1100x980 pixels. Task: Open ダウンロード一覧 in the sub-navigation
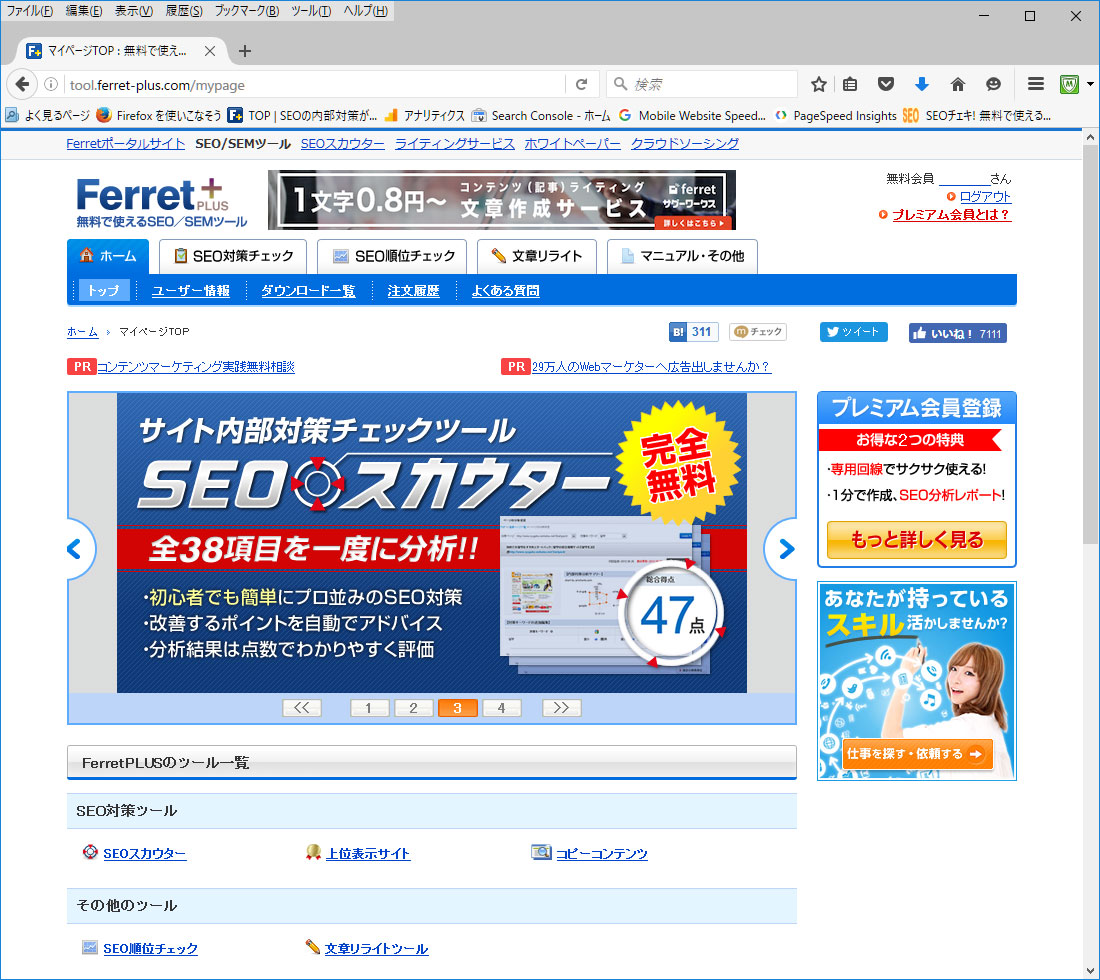click(x=308, y=290)
